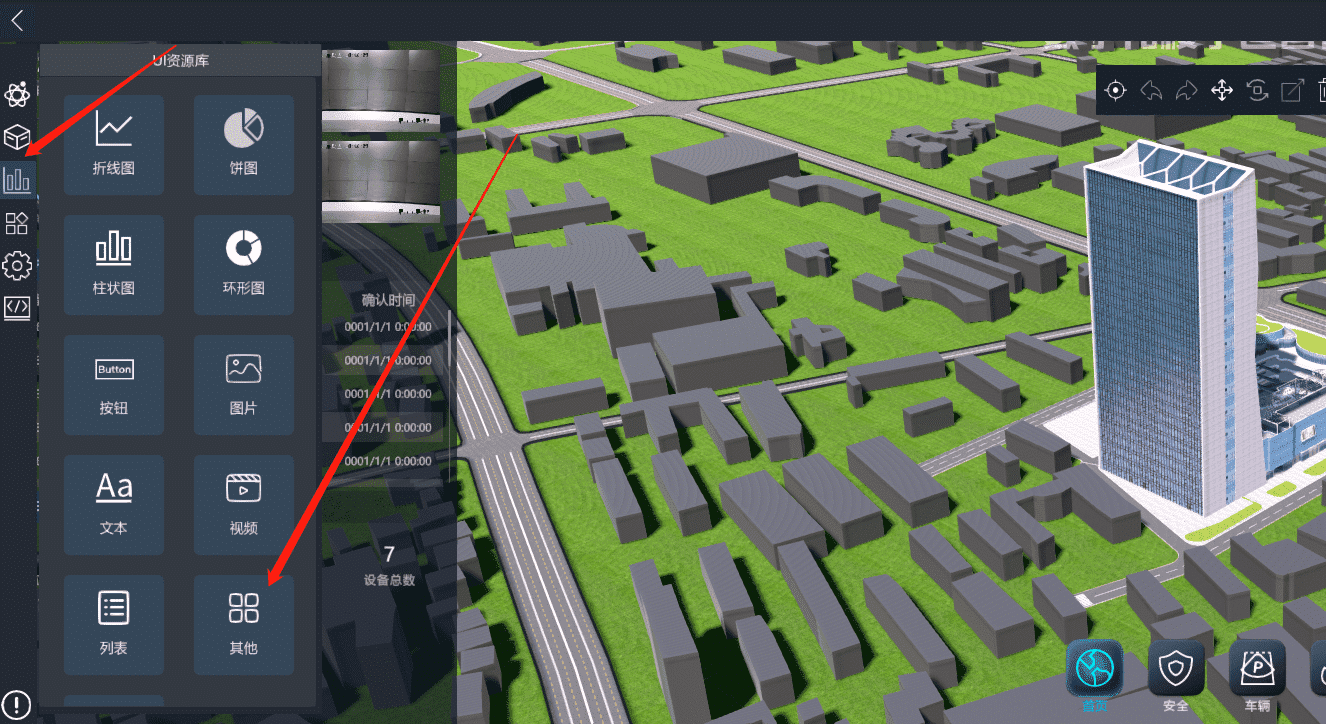Add a 文本 text component

pos(114,505)
